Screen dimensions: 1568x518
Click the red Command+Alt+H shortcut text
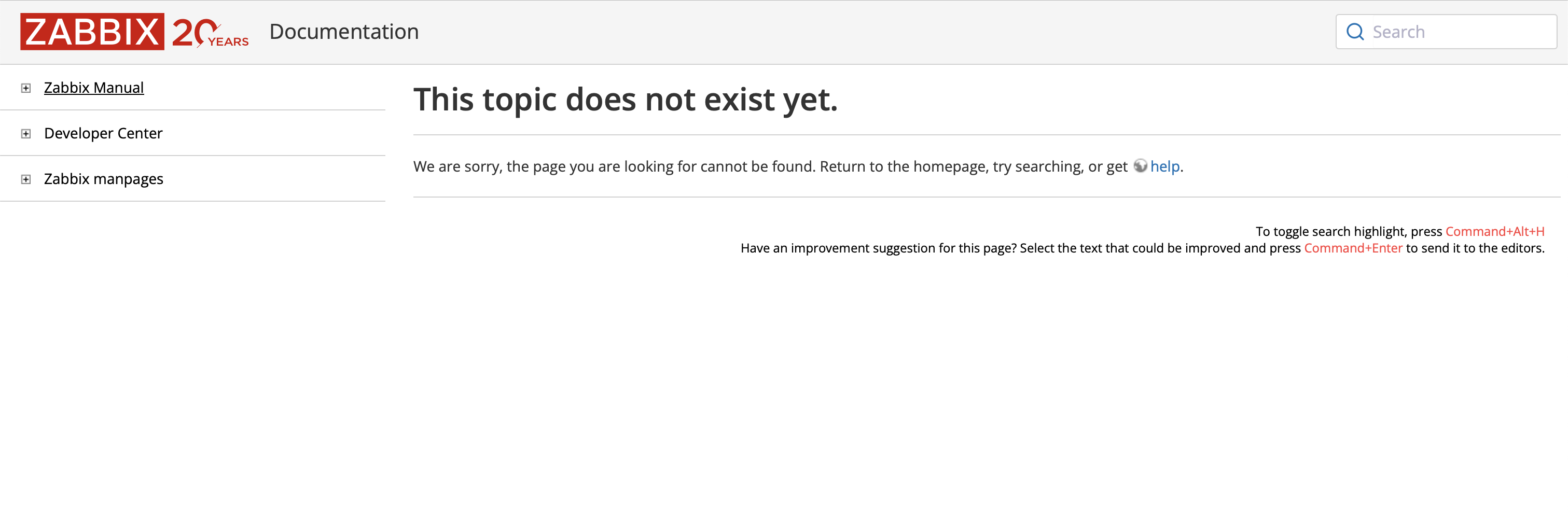click(x=1495, y=231)
